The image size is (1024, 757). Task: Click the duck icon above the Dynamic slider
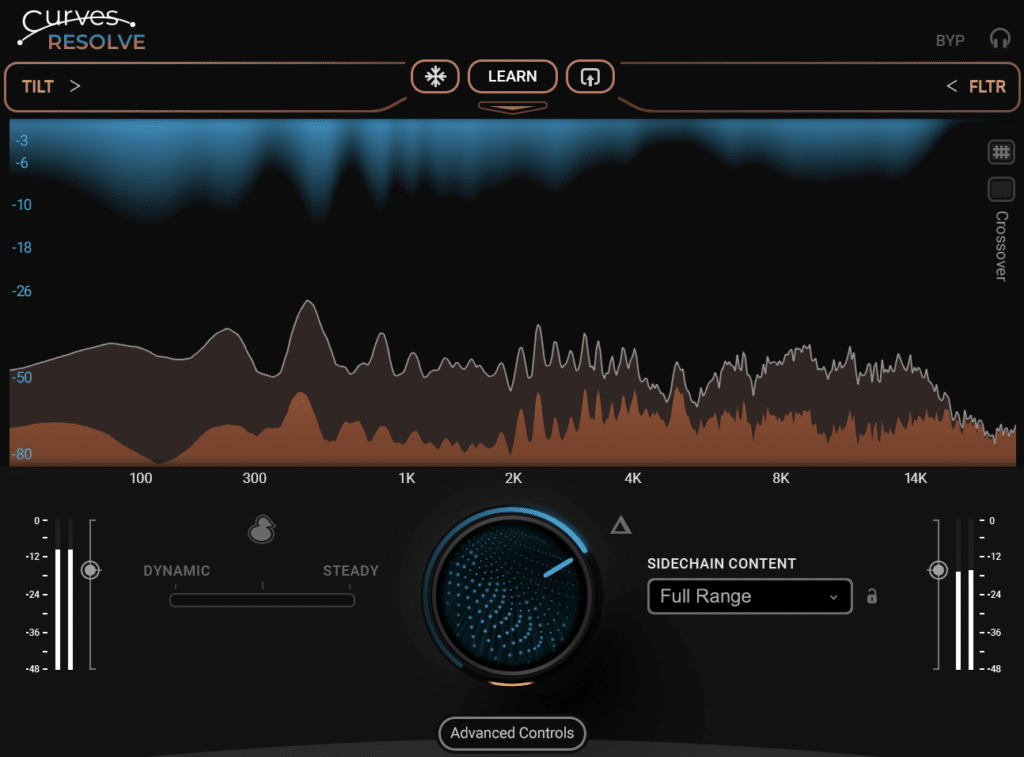260,529
